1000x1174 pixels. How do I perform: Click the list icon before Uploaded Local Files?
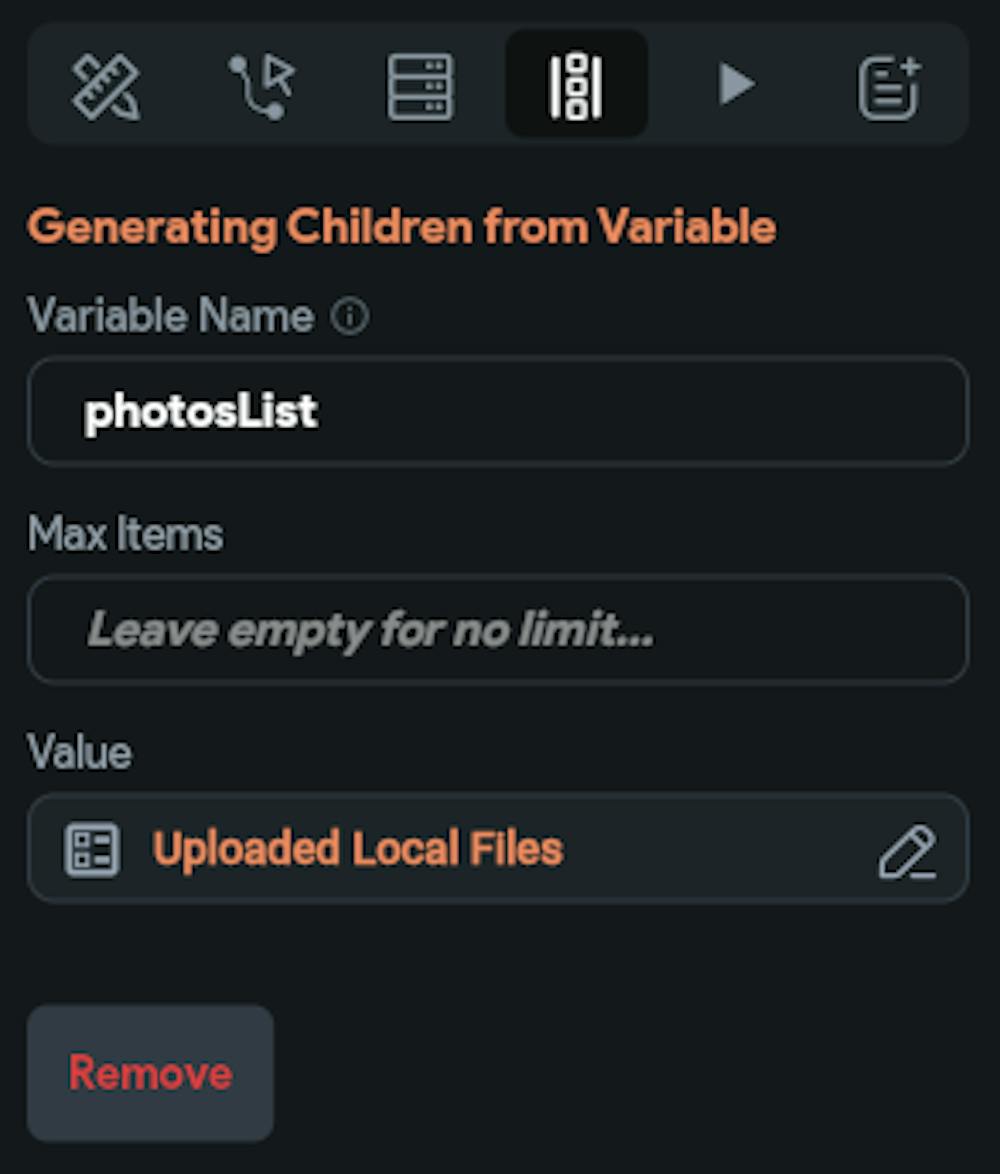coord(92,850)
